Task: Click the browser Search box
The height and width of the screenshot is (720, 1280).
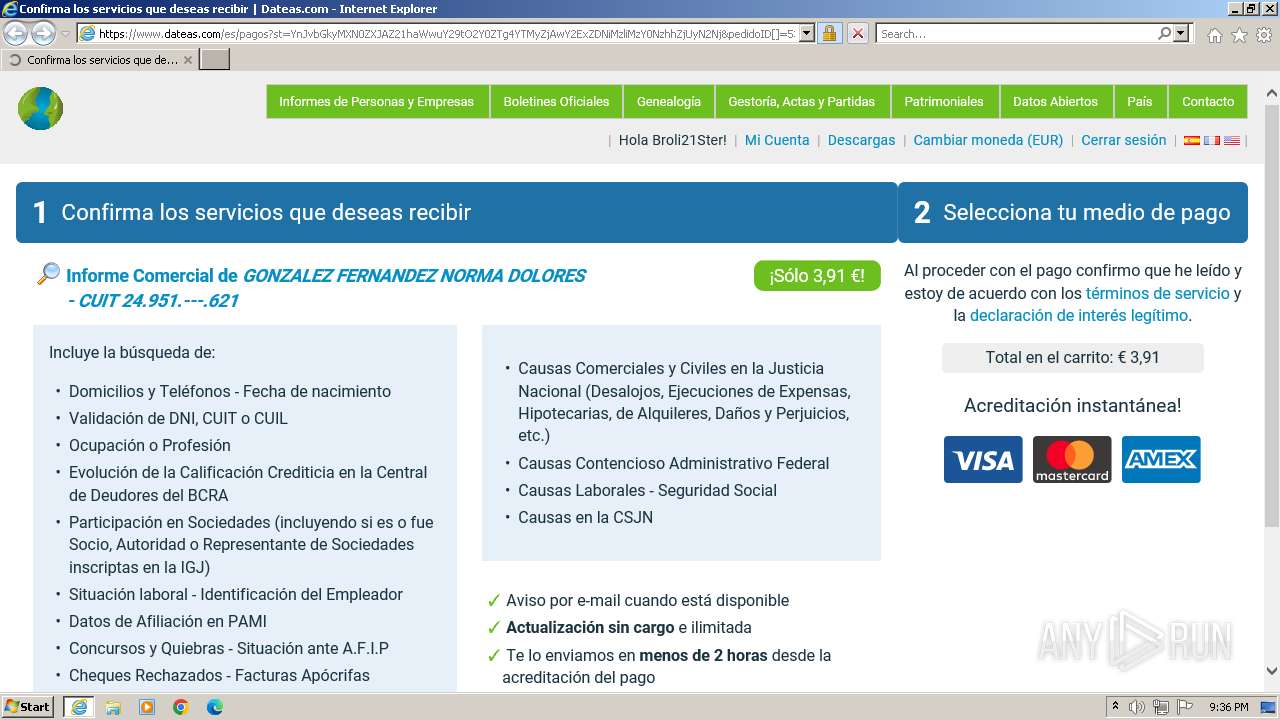Action: tap(1017, 33)
